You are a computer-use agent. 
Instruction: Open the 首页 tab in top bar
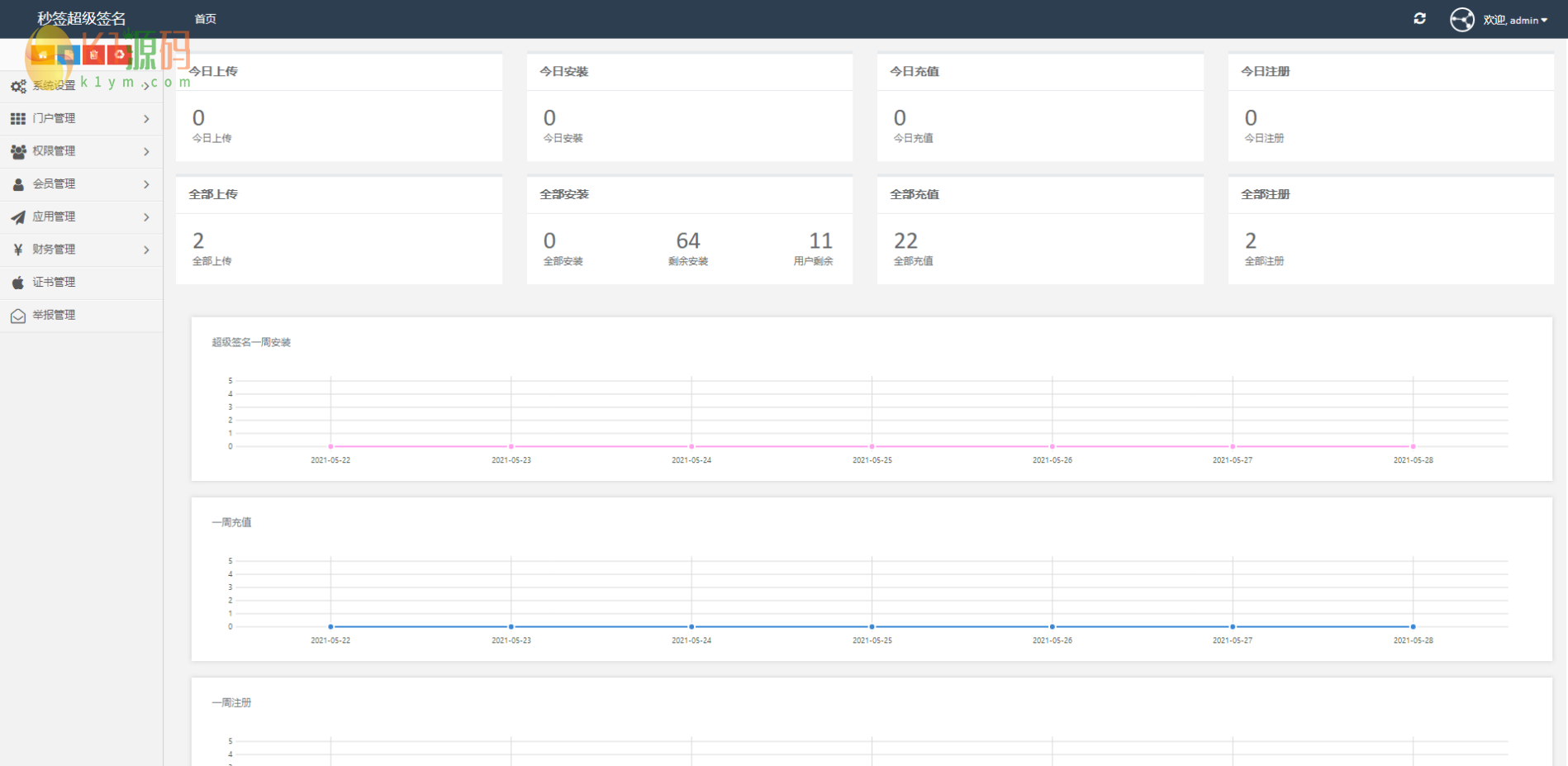pos(206,19)
